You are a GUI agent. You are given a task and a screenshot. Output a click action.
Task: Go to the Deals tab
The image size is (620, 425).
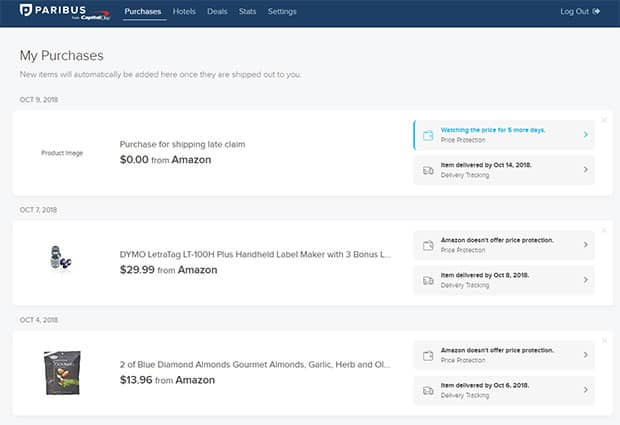(x=217, y=11)
